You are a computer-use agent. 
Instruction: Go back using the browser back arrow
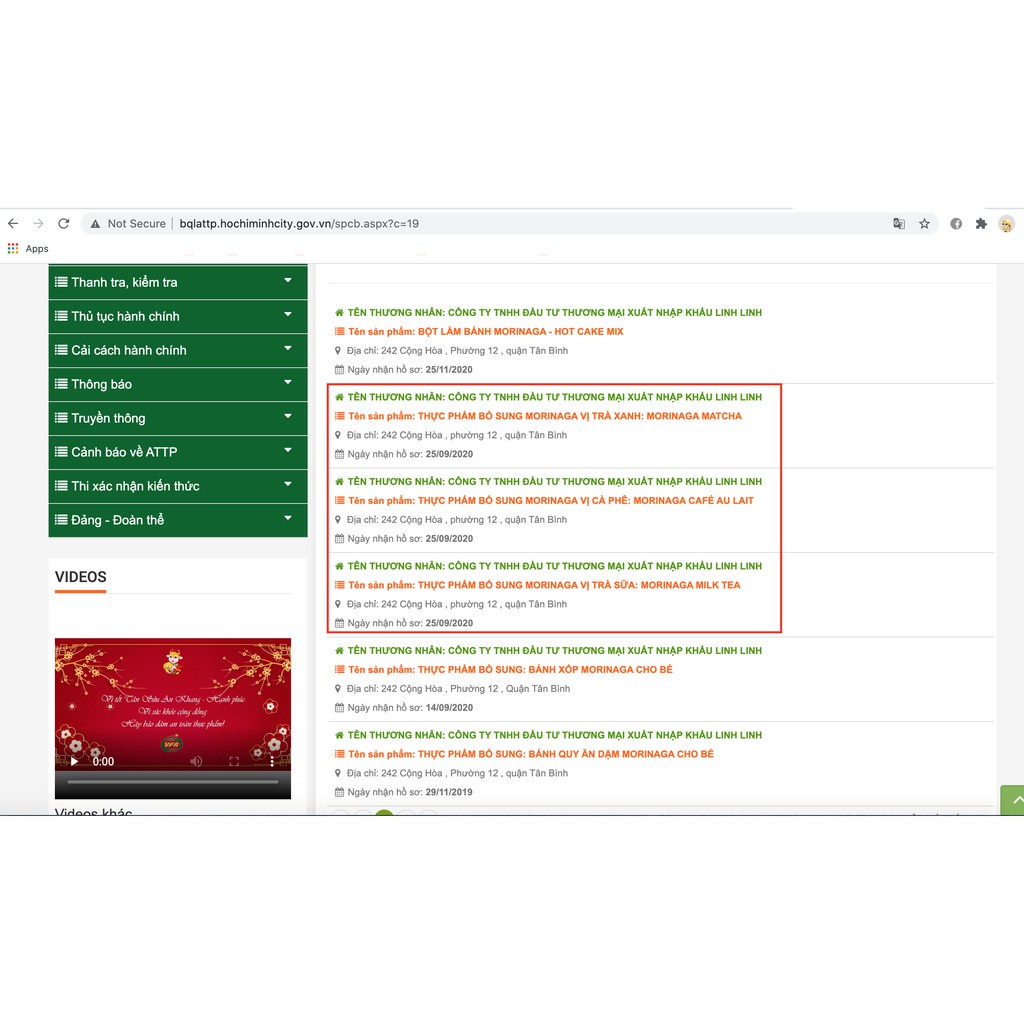tap(13, 223)
